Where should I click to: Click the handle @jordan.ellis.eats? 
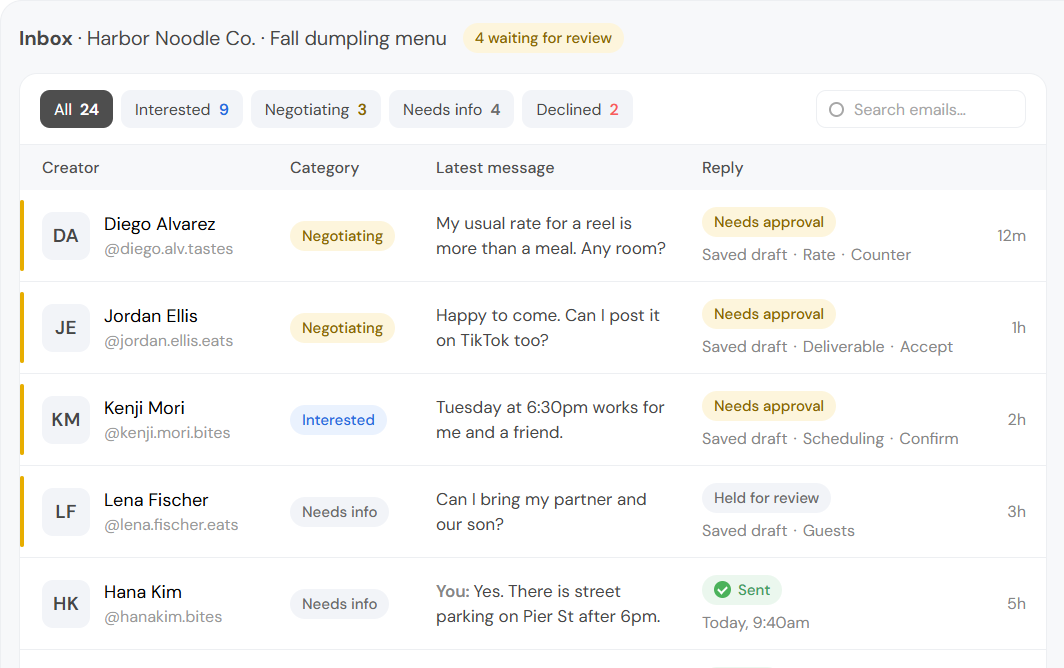(x=168, y=341)
